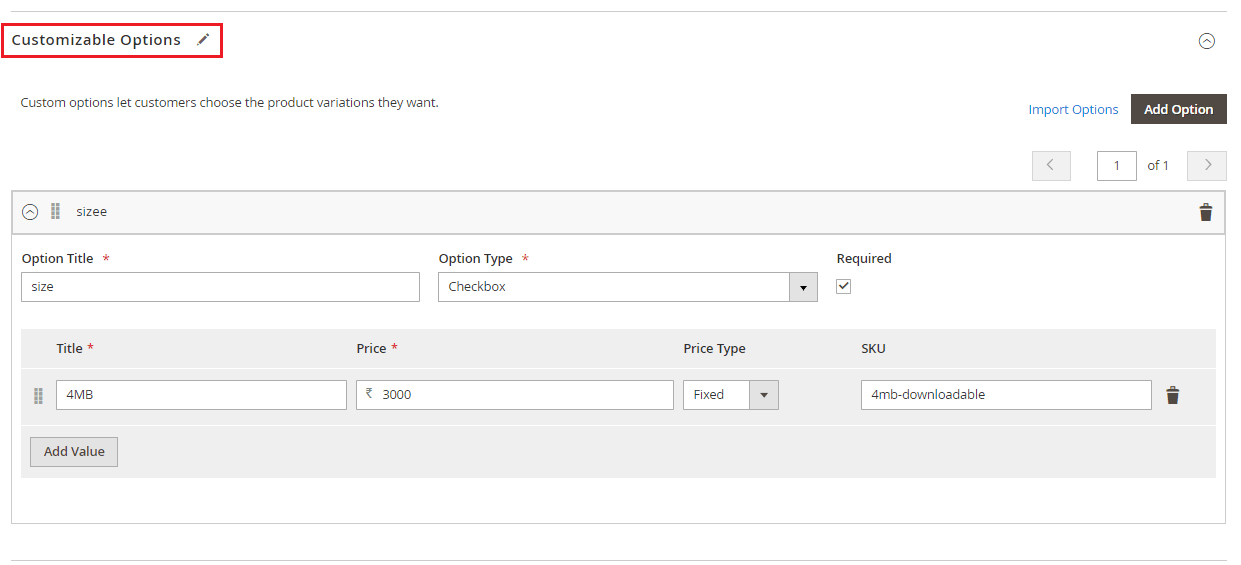Screen dimensions: 1241x565
Task: Go to next page of options
Action: 1207,165
